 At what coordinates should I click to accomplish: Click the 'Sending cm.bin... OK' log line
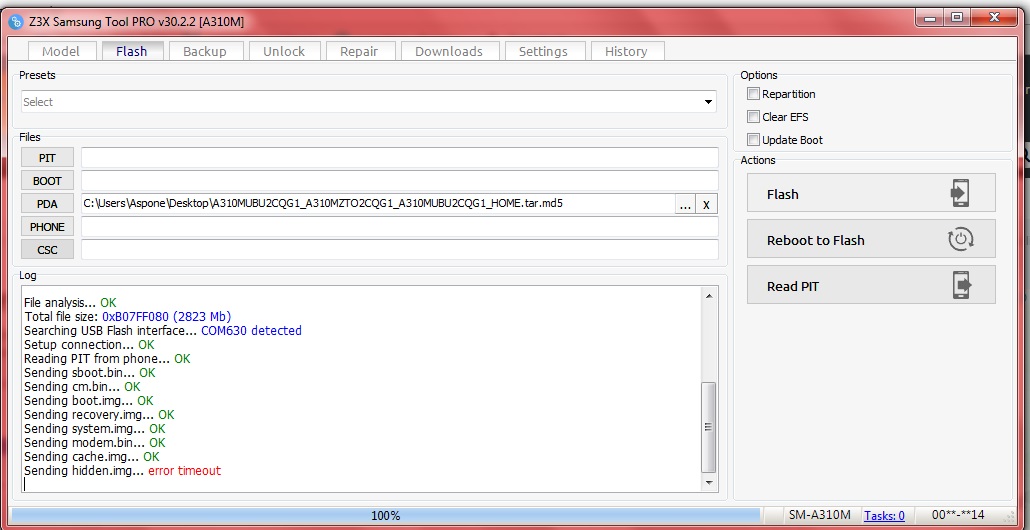82,386
